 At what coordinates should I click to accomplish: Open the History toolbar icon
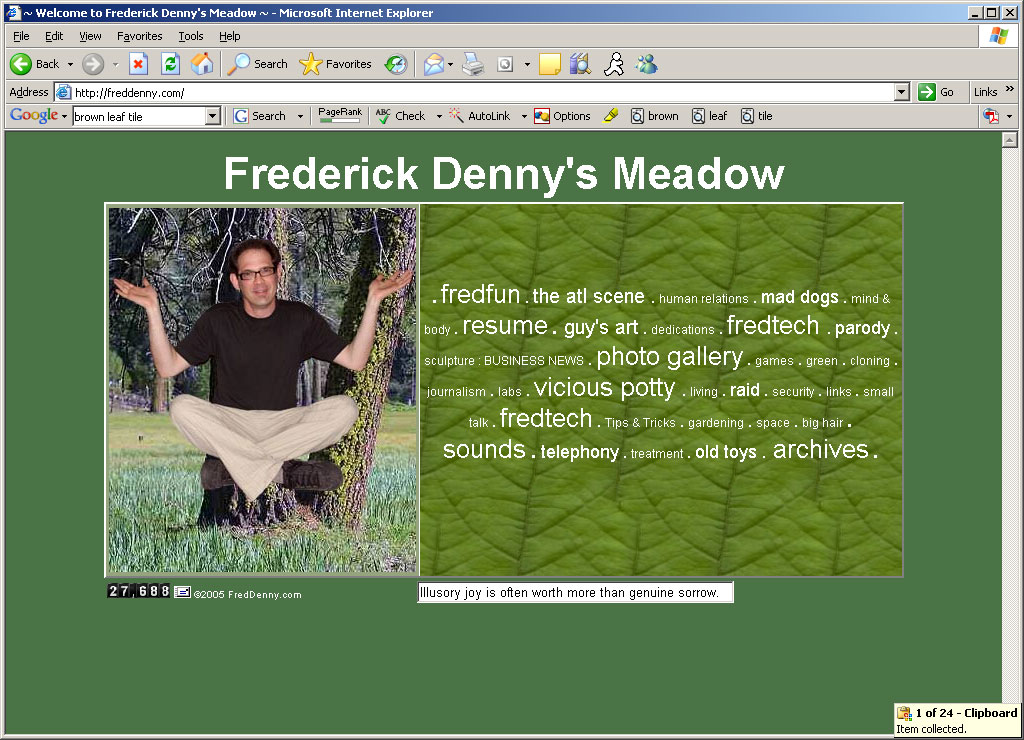(x=396, y=64)
